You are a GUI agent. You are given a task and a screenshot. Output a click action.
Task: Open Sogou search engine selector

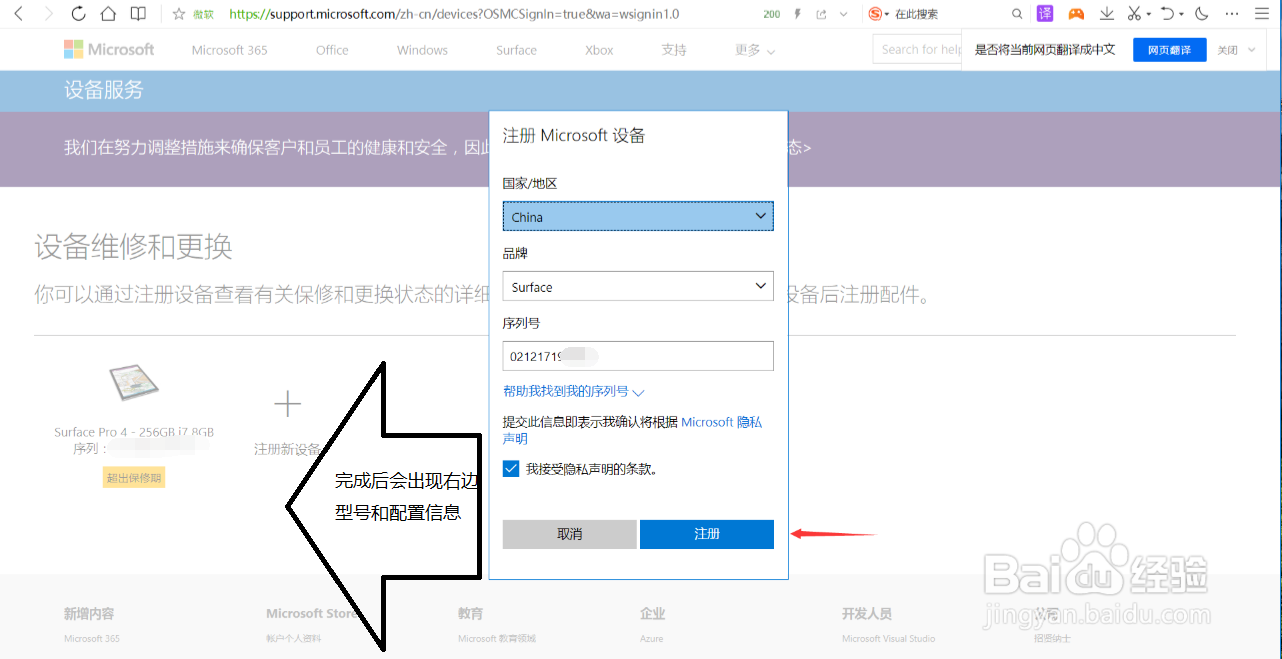pyautogui.click(x=878, y=14)
